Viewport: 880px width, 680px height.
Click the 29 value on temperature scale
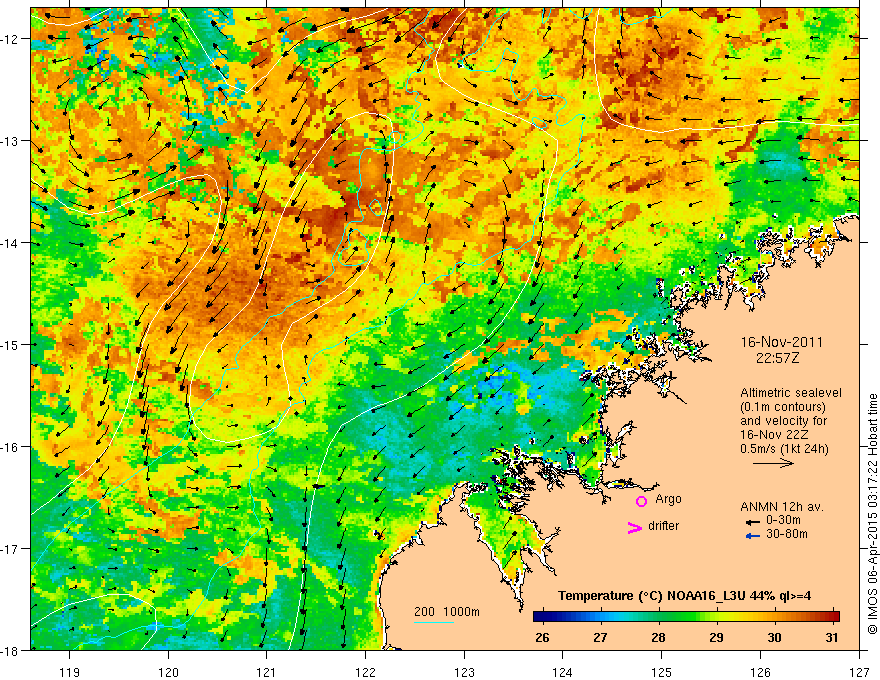coord(716,637)
